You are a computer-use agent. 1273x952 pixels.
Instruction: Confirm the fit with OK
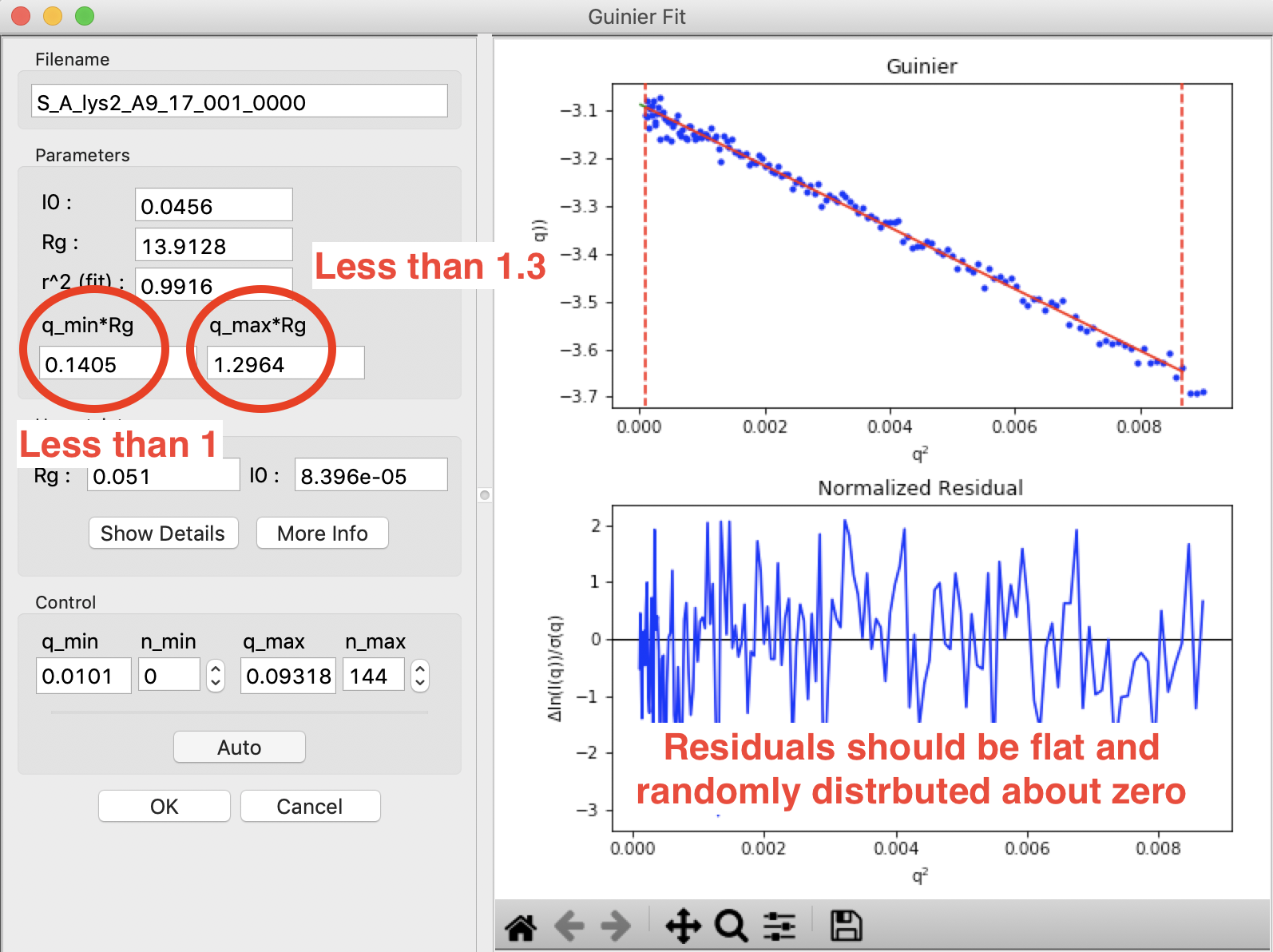click(x=165, y=807)
